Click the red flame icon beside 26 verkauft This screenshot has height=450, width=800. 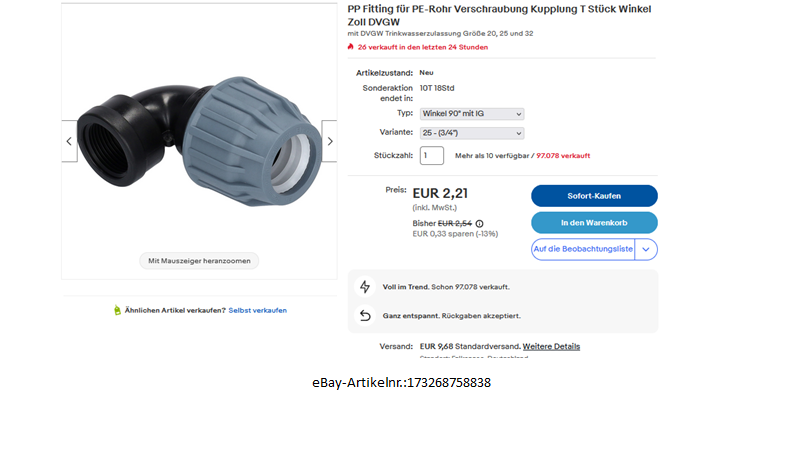(351, 47)
